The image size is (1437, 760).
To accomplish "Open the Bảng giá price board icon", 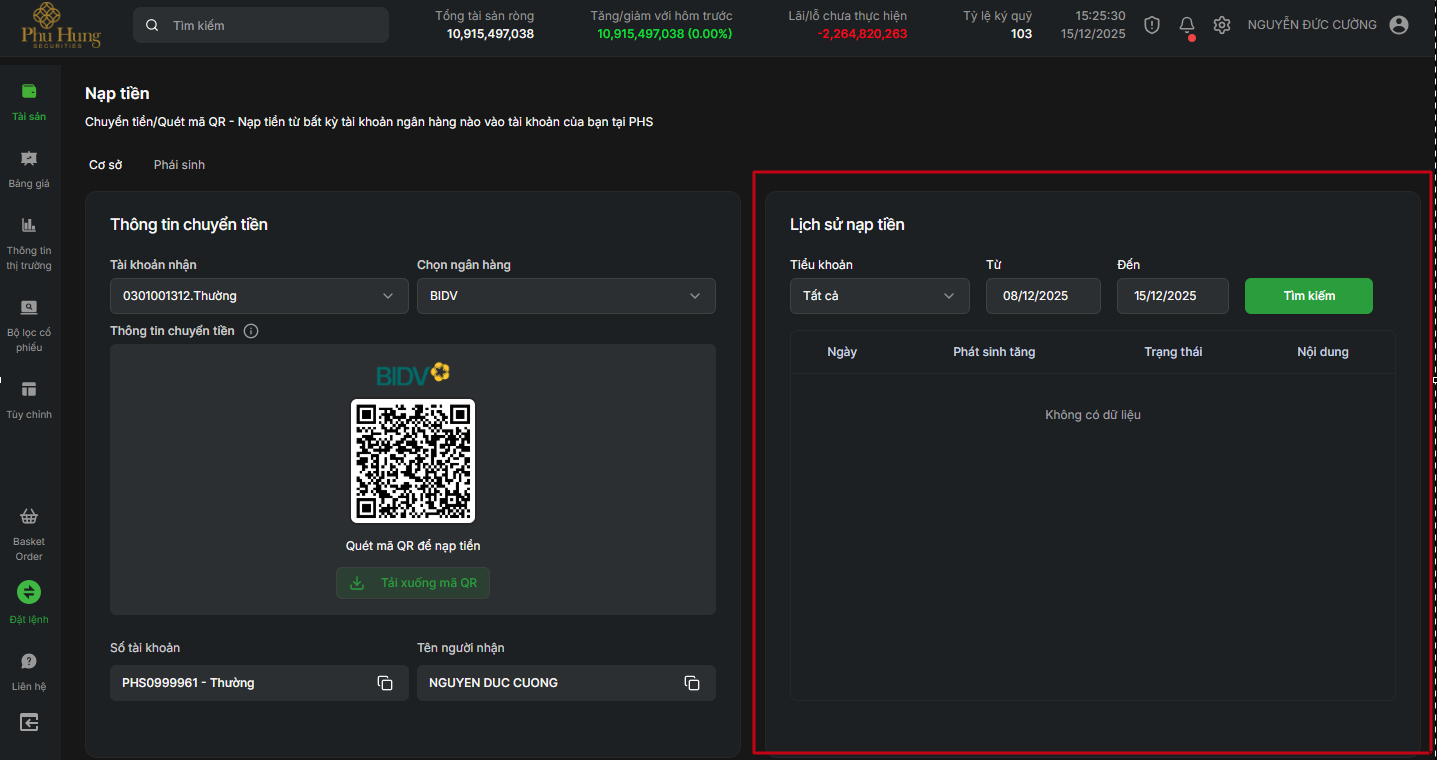I will point(29,159).
